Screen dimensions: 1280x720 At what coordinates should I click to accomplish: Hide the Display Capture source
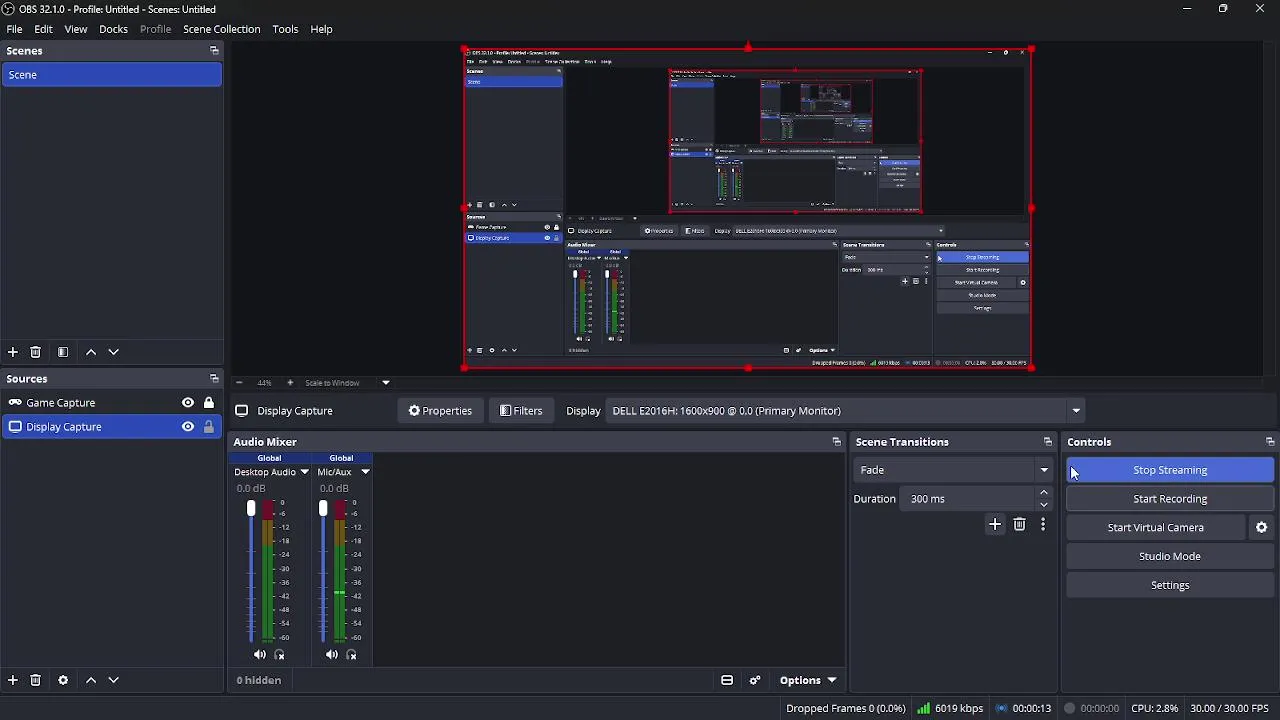tap(188, 427)
